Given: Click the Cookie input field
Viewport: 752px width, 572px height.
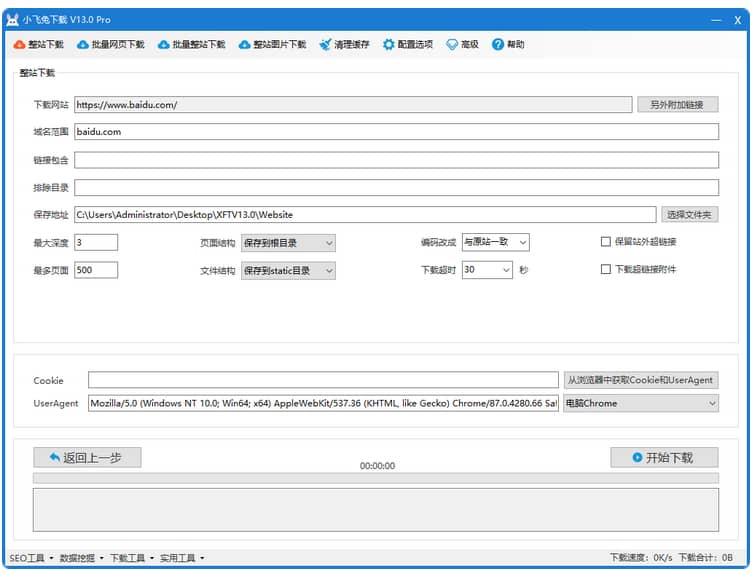Looking at the screenshot, I should click(323, 380).
